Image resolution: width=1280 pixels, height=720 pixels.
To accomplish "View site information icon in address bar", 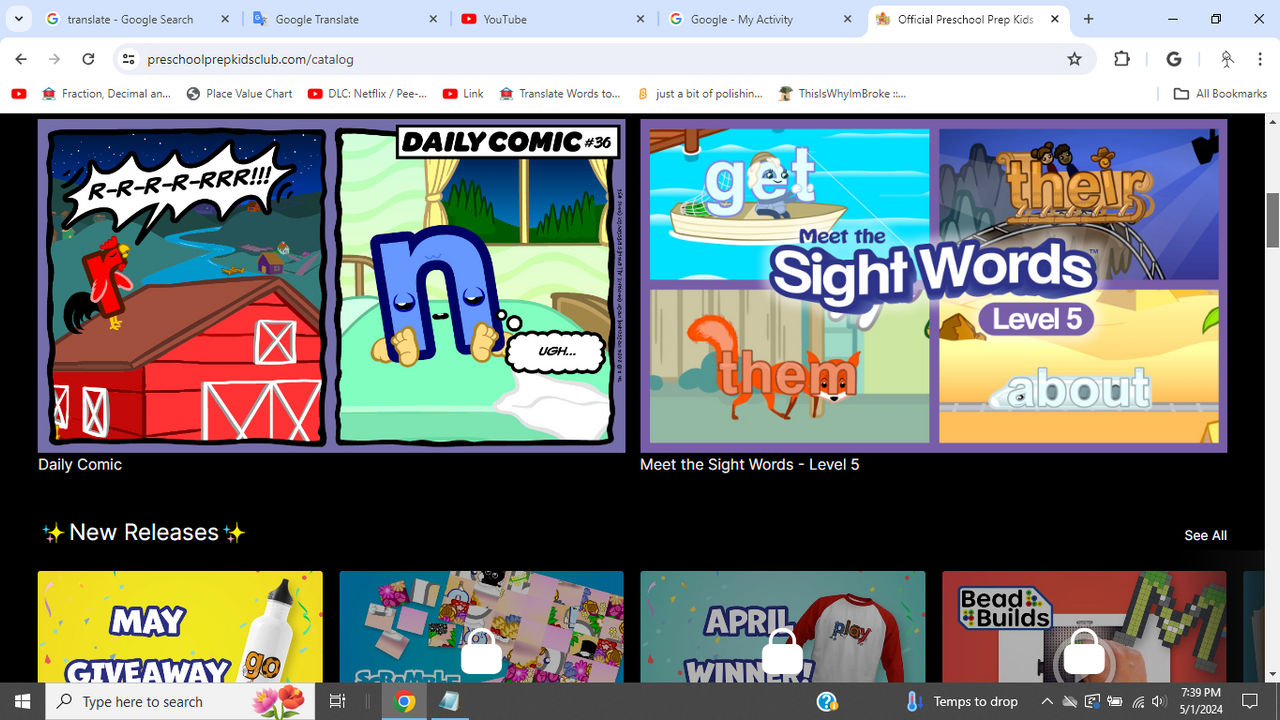I will 128,59.
